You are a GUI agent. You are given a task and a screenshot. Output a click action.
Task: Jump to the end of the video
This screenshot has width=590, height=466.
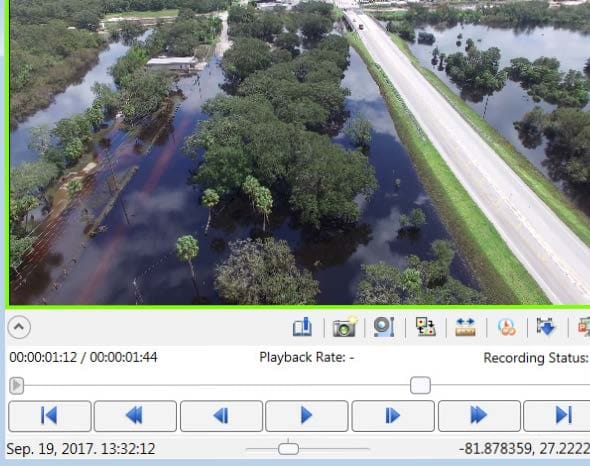(x=557, y=416)
